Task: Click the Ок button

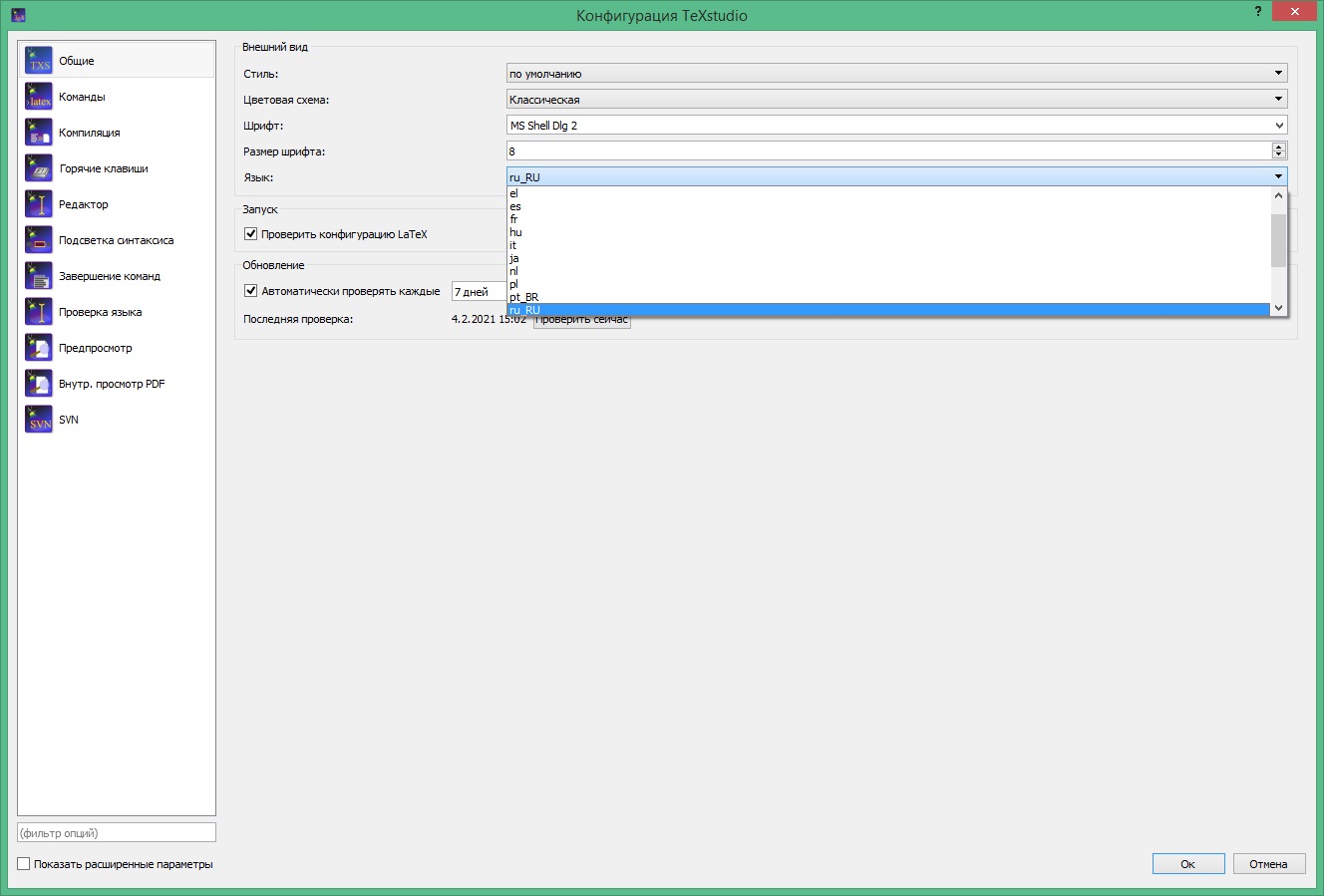Action: [1188, 864]
